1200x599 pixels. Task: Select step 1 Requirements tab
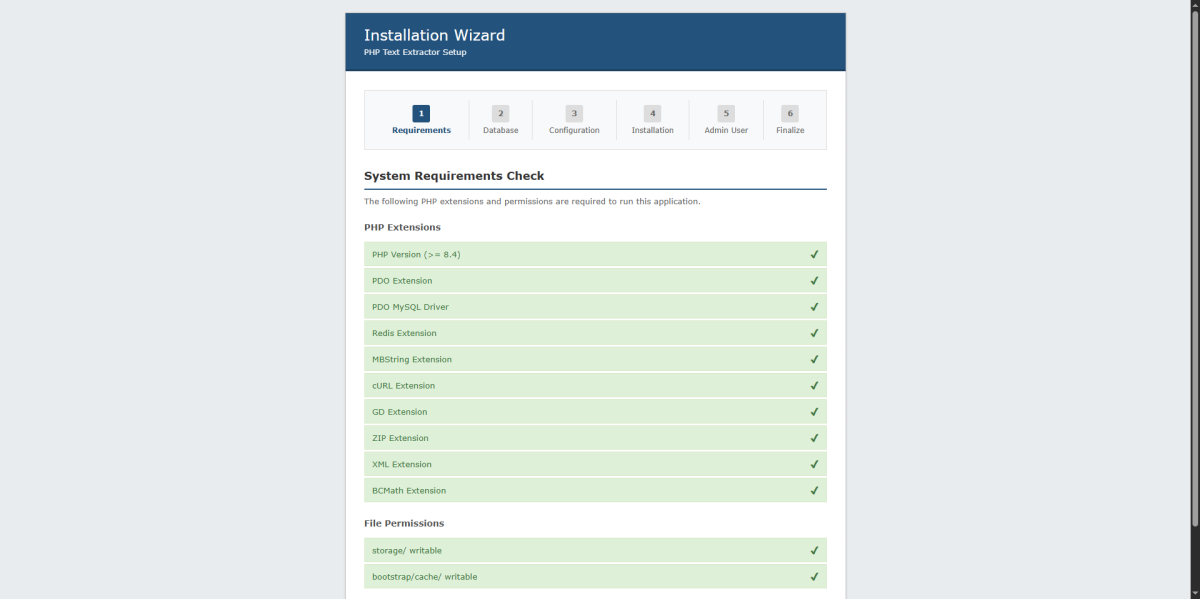pos(421,120)
